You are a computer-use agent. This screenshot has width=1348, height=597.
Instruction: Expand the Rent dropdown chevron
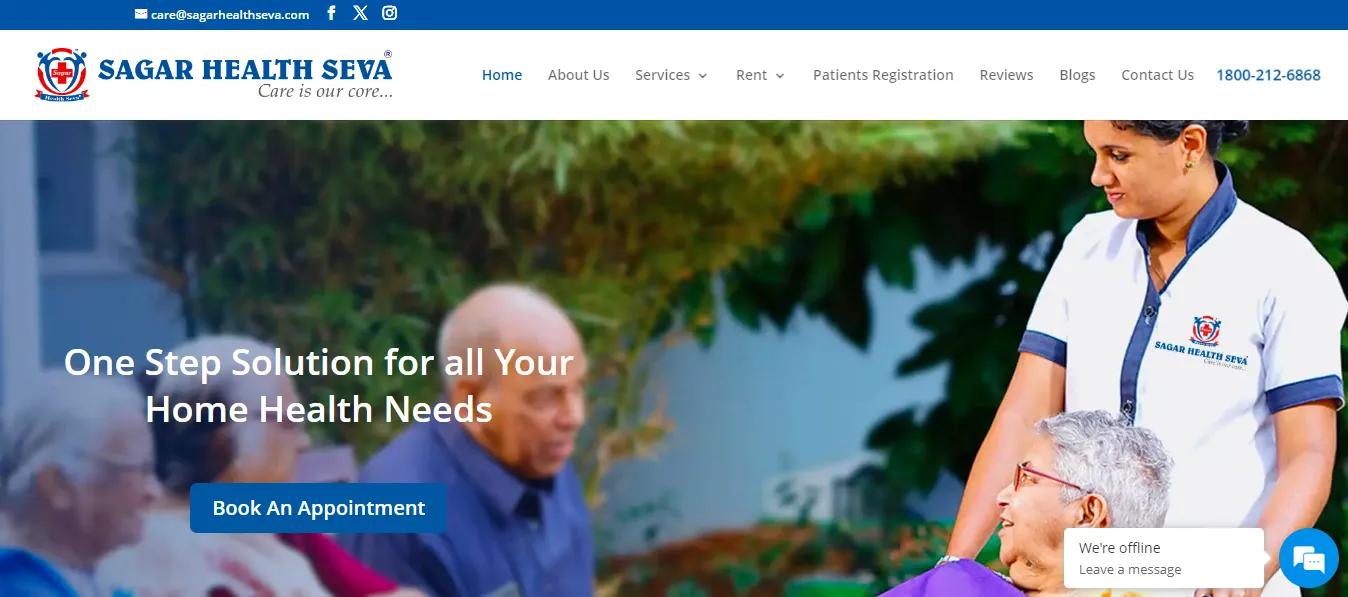780,76
